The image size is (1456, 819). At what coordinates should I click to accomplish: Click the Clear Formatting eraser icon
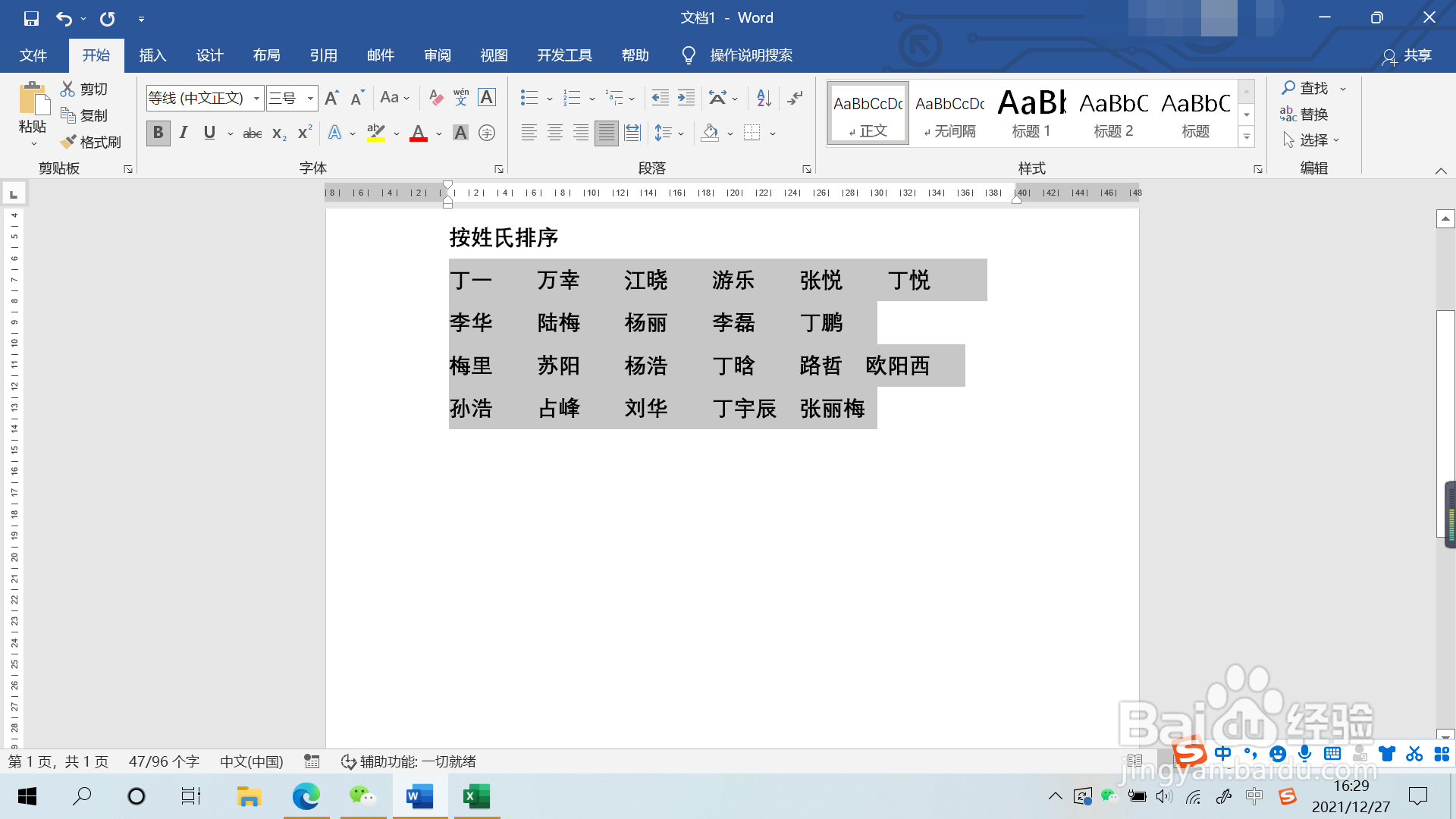click(x=435, y=98)
